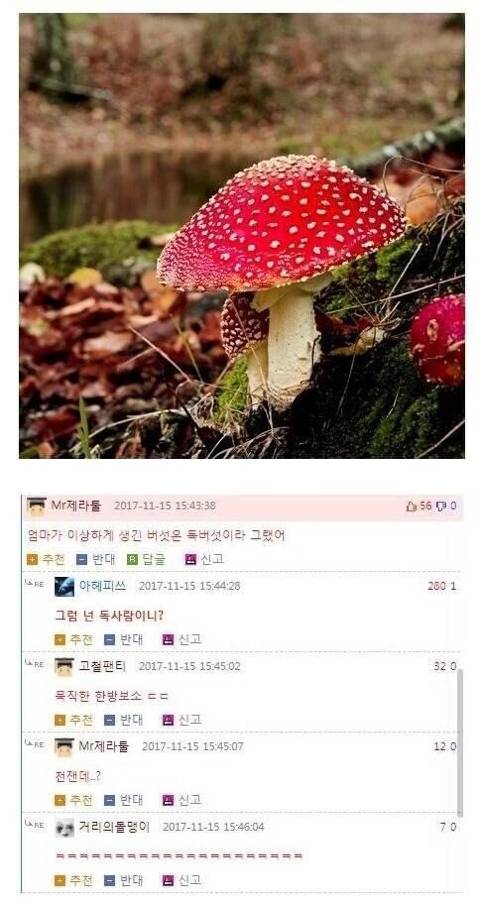Click 추천 under 고철팬티's reply

coord(73,720)
